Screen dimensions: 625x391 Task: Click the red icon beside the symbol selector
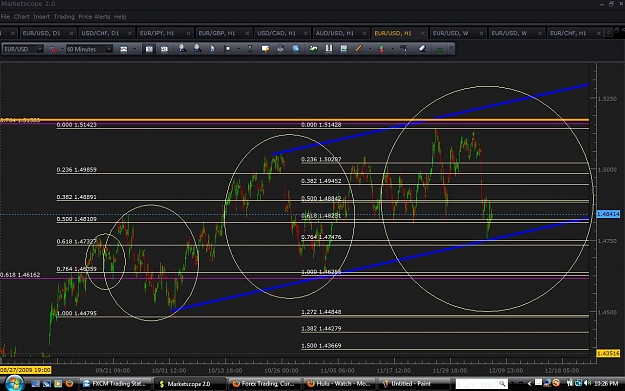coord(52,49)
